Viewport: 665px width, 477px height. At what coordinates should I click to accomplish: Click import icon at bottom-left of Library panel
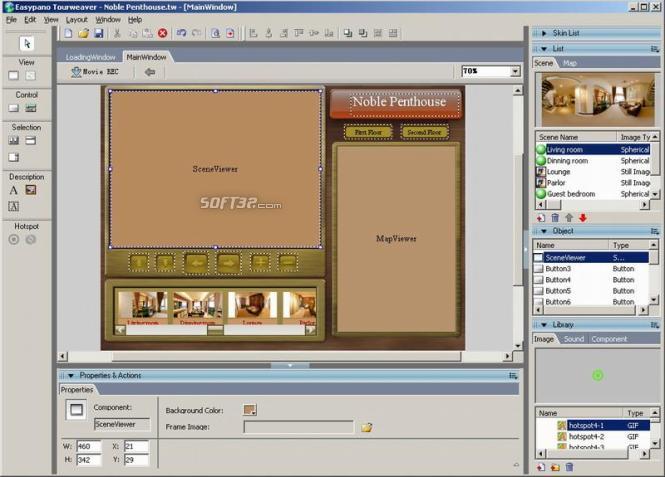click(541, 467)
